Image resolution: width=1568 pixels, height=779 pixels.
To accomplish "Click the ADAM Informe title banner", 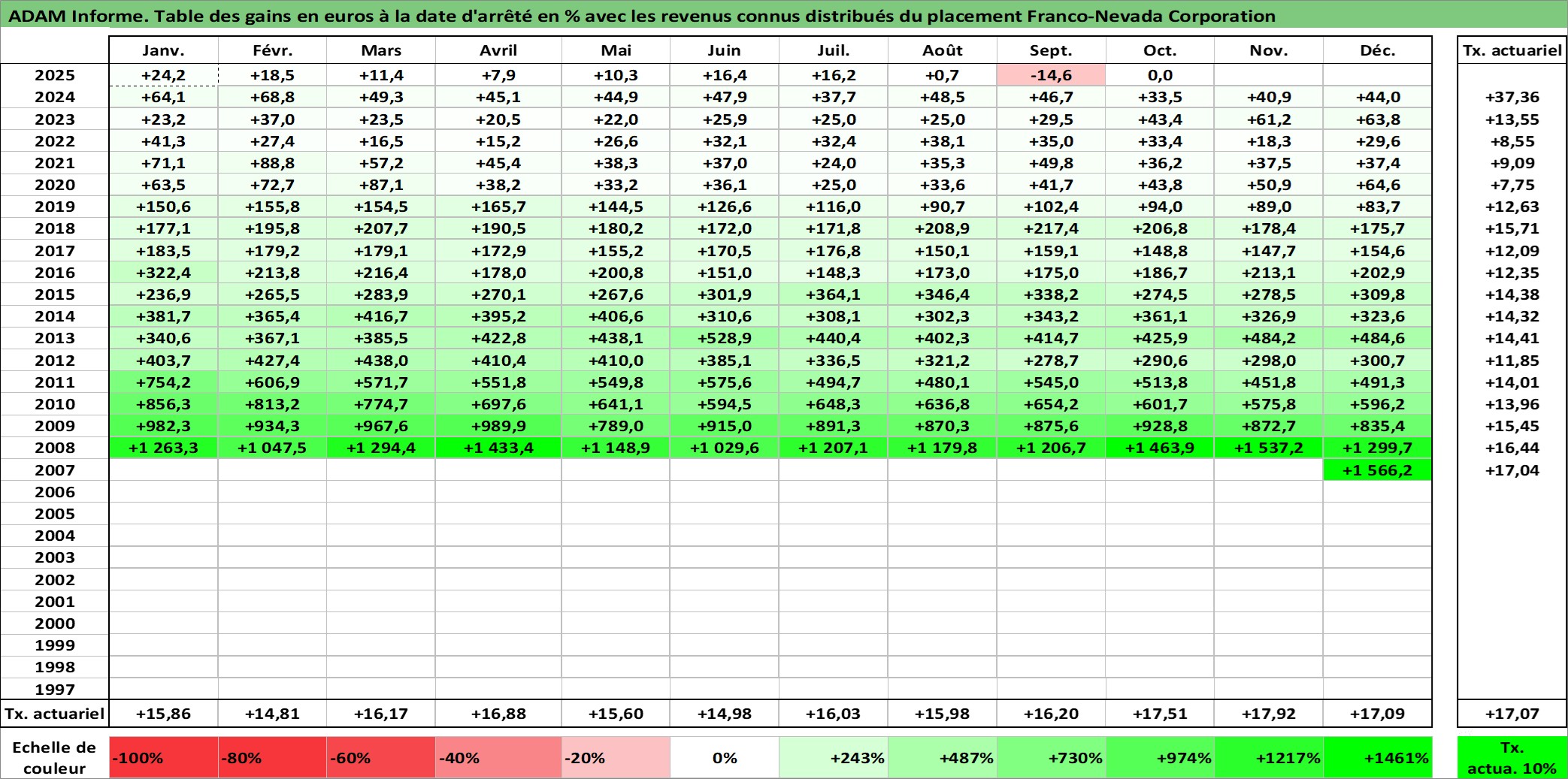I will [x=784, y=15].
